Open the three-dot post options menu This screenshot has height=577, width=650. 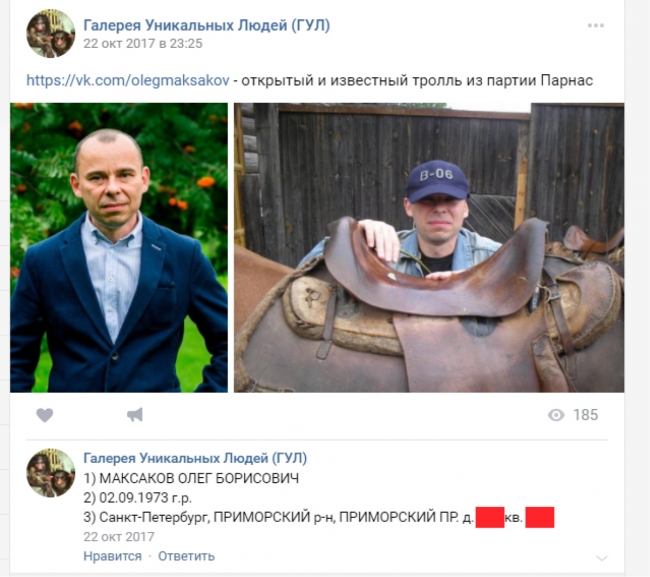tap(596, 25)
